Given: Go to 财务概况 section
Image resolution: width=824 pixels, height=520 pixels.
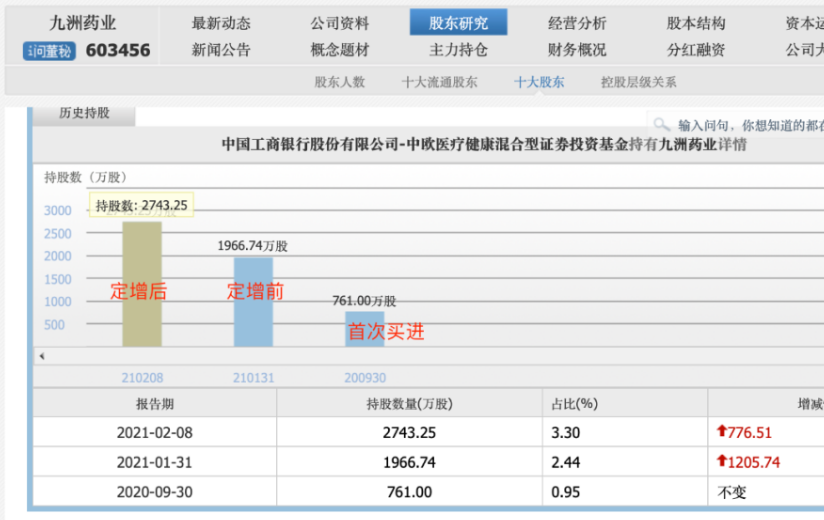Looking at the screenshot, I should [x=577, y=50].
